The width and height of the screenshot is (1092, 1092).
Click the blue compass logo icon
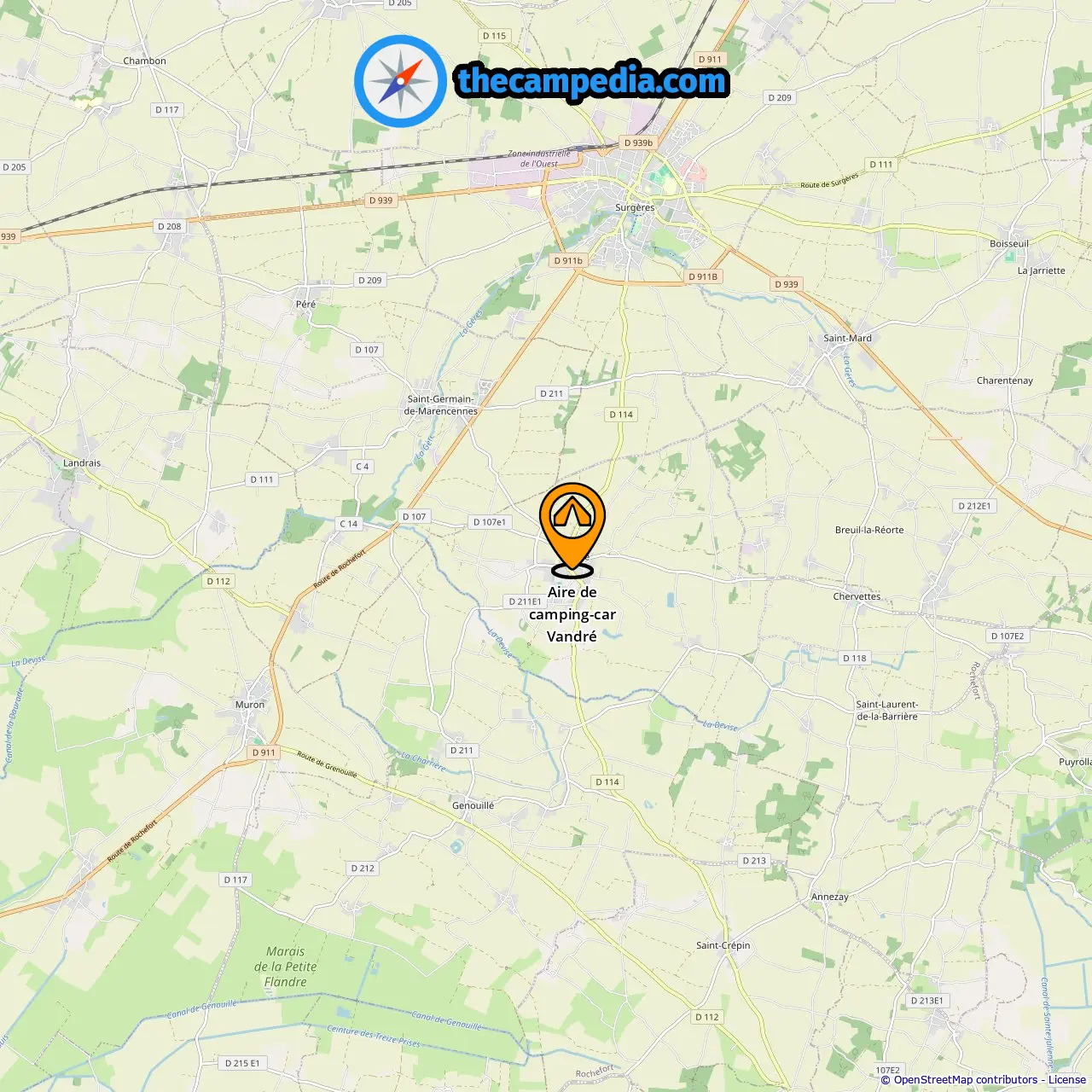tap(400, 81)
